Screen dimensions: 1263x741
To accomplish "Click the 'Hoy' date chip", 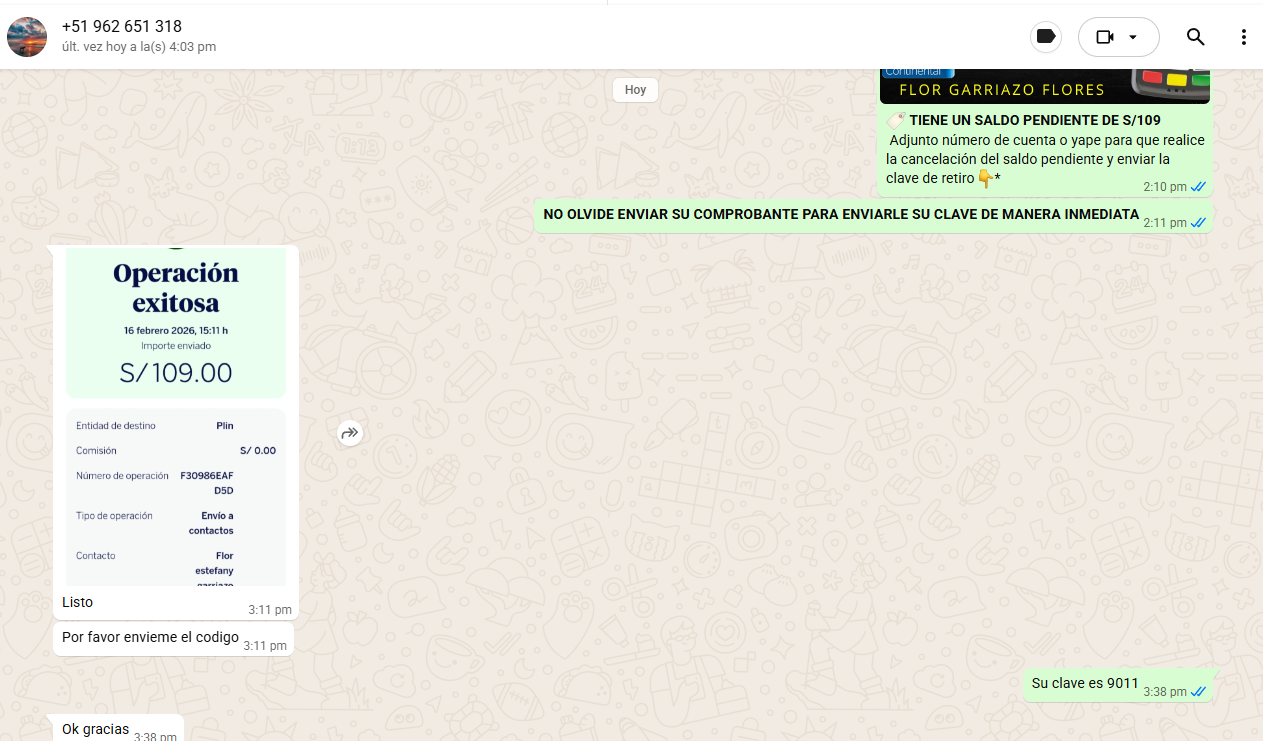I will point(635,90).
